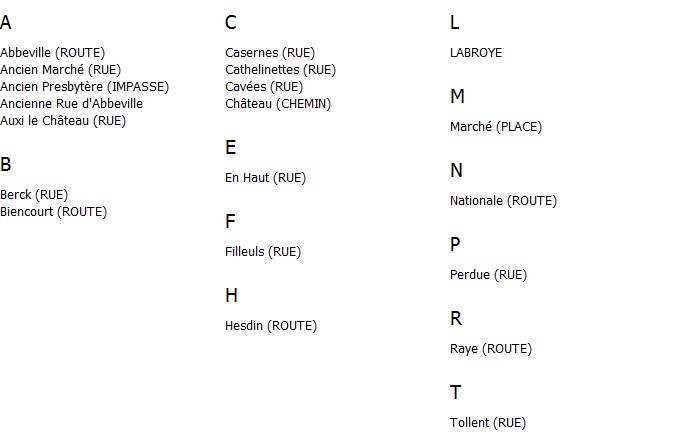Open Biencourt (ROUTE)

[53, 212]
